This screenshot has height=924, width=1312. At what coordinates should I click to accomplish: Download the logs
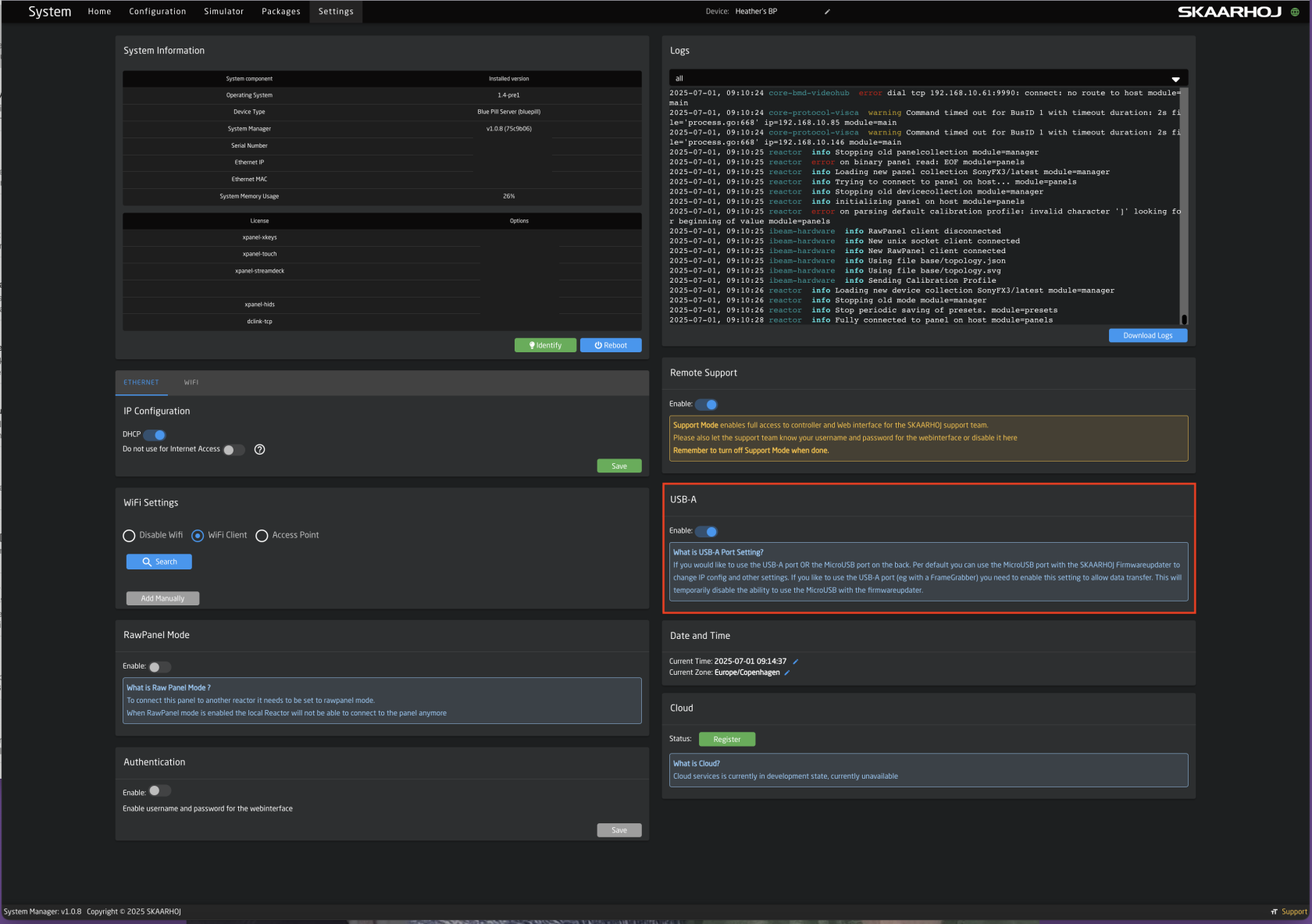(x=1148, y=335)
